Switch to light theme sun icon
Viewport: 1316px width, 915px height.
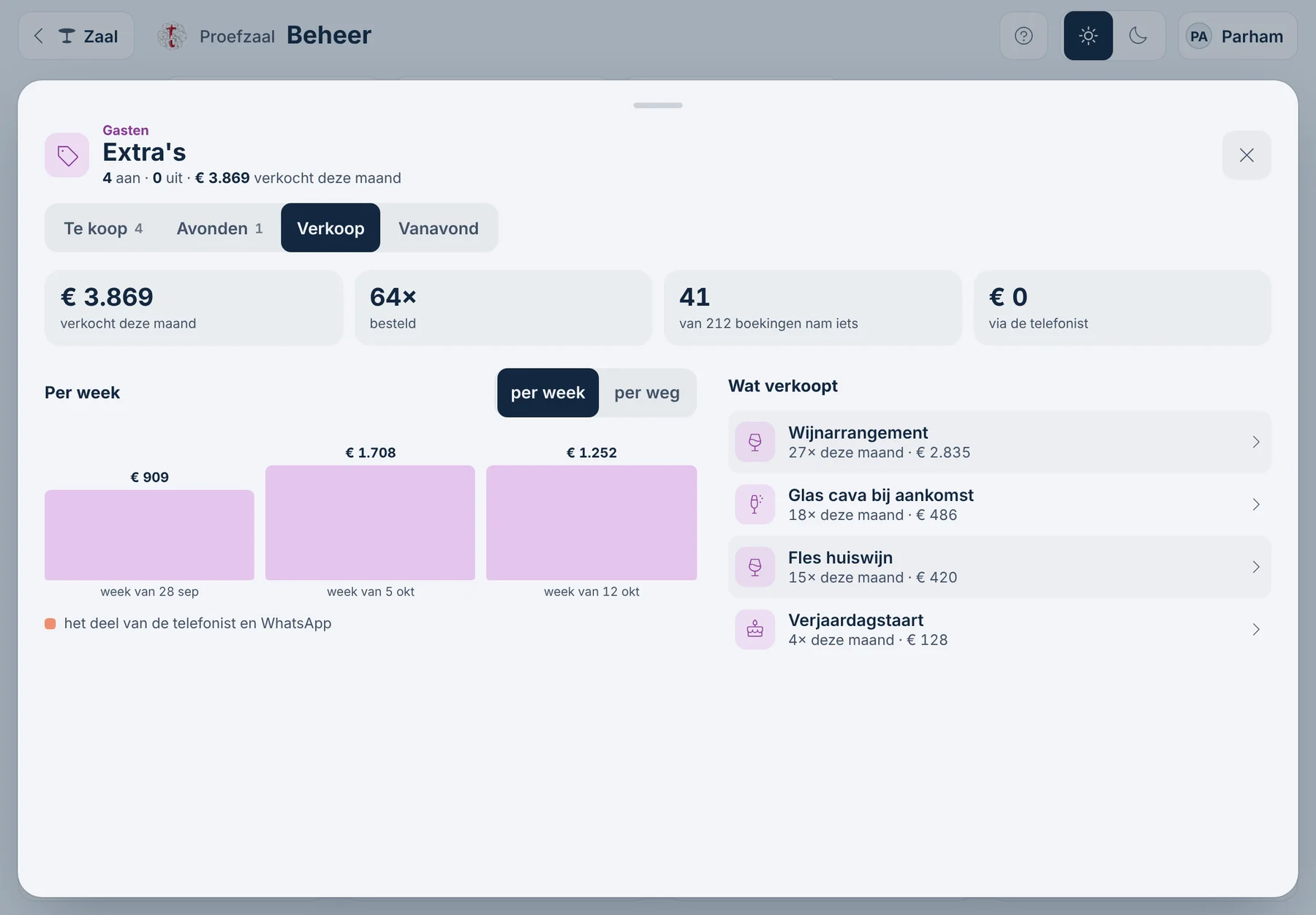(x=1088, y=36)
